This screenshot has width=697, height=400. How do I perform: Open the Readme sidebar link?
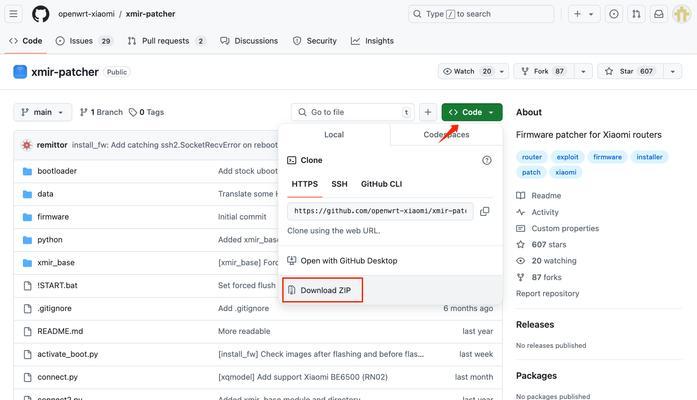coord(539,196)
